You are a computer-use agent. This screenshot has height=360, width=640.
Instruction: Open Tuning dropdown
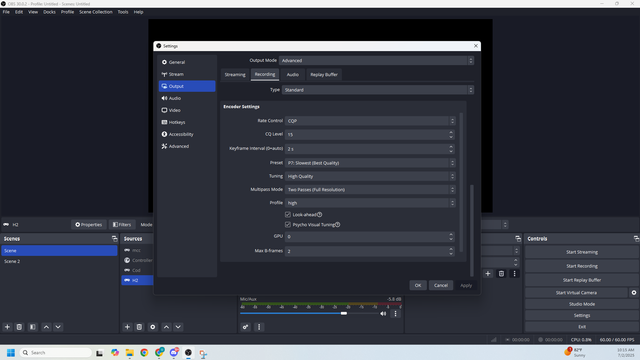pyautogui.click(x=370, y=176)
